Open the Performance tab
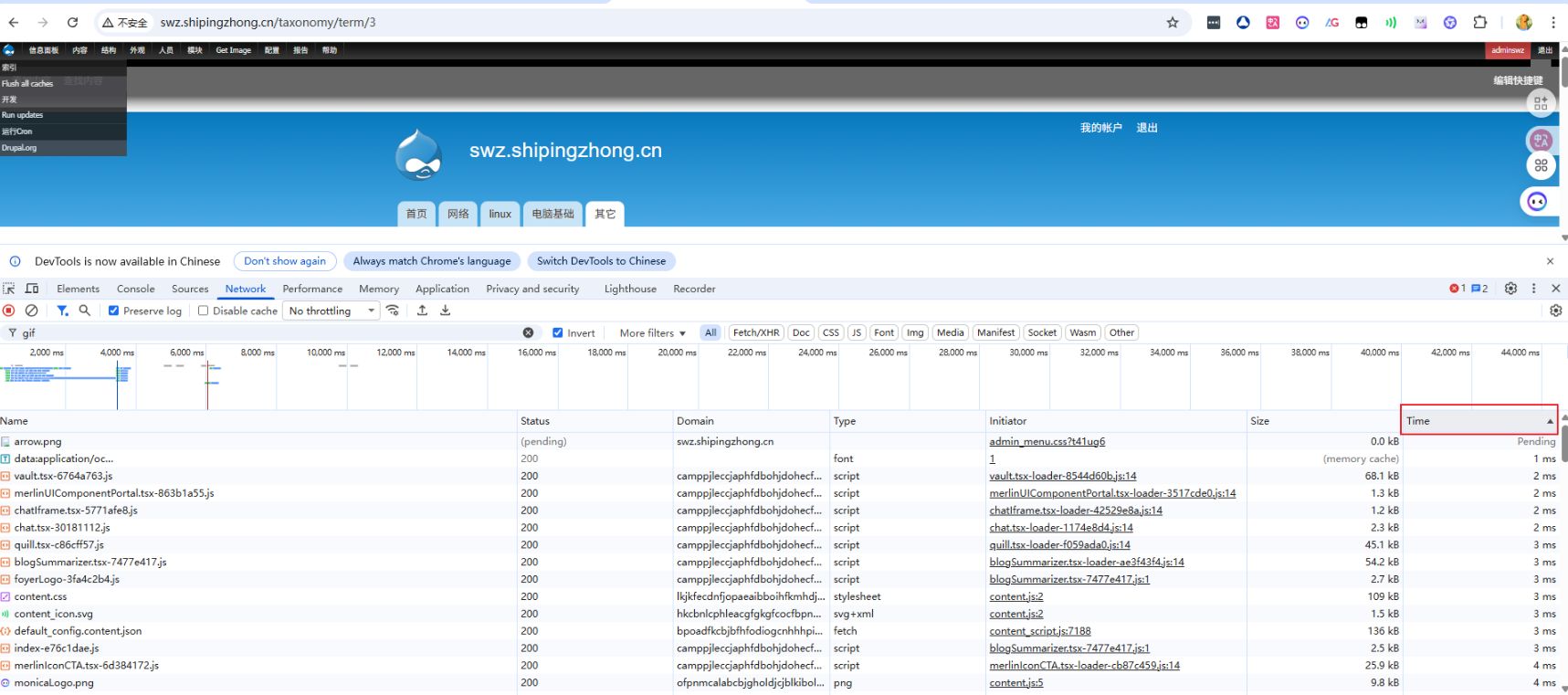The height and width of the screenshot is (695, 1568). 312,289
